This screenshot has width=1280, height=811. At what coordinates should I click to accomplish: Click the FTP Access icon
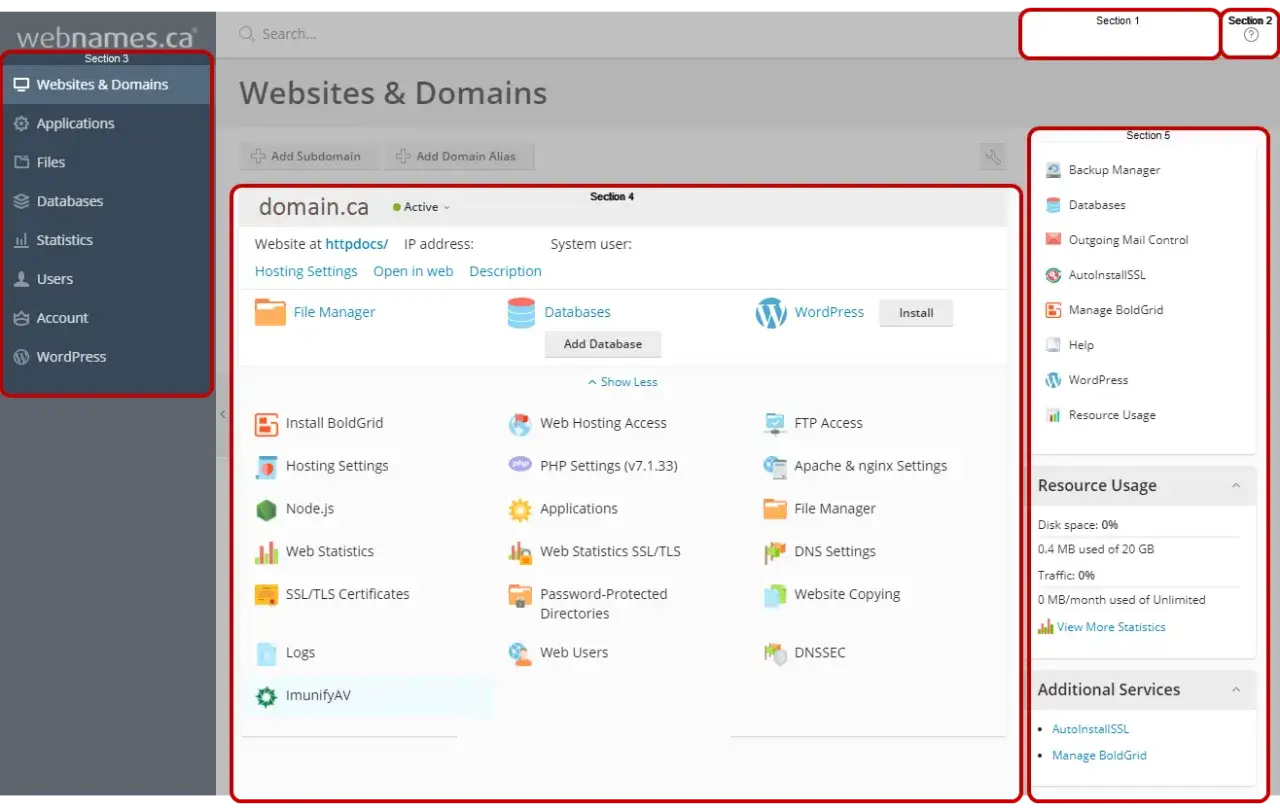(775, 424)
